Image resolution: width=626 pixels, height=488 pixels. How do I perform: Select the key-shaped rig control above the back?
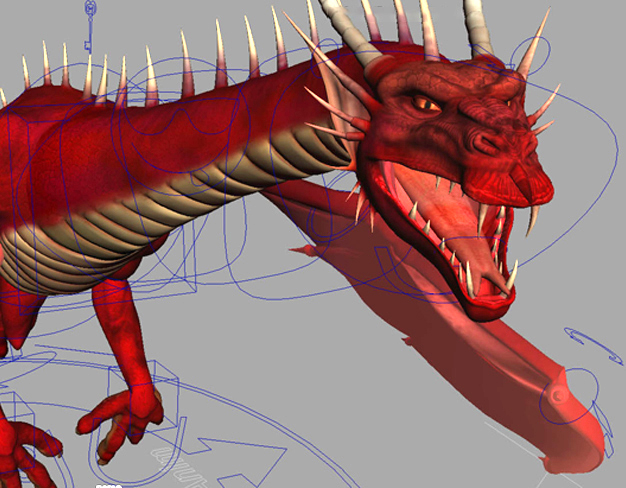pos(90,27)
